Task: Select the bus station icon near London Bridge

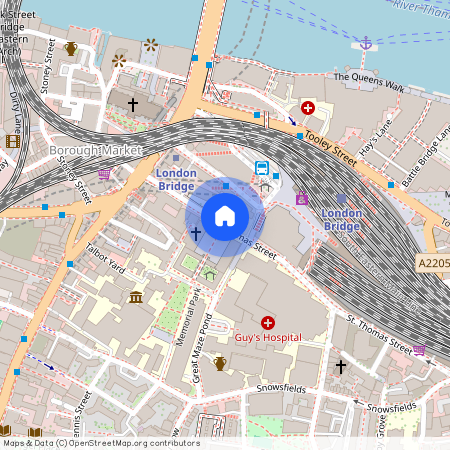Action: (x=262, y=168)
